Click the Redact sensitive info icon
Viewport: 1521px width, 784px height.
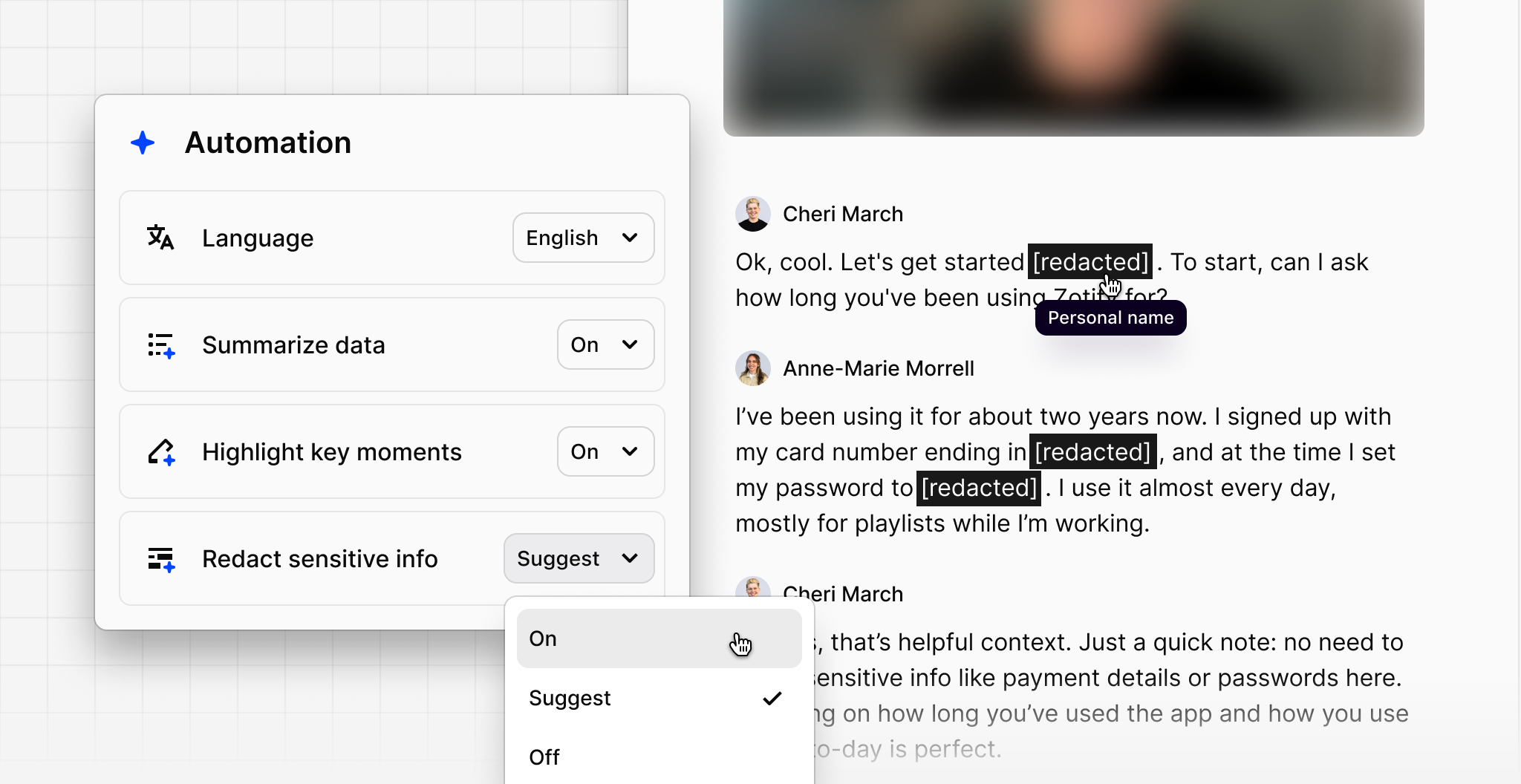(x=160, y=558)
